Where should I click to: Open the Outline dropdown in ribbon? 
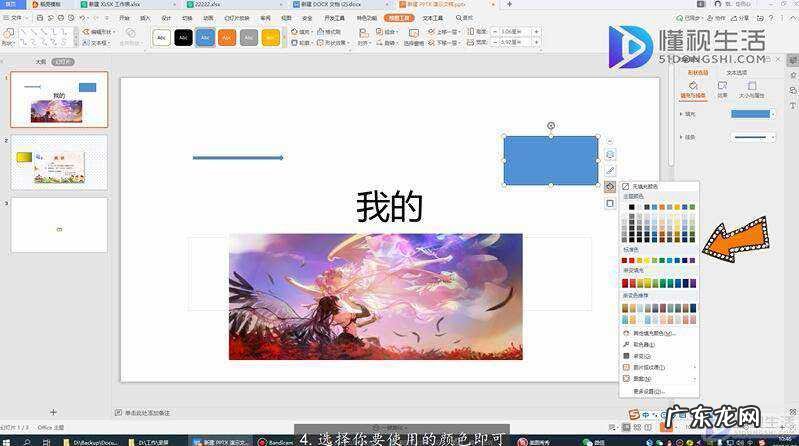pos(301,43)
